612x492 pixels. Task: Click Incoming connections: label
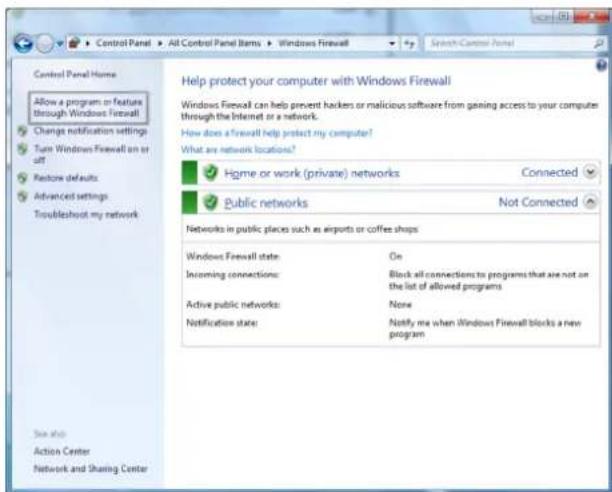pos(232,275)
